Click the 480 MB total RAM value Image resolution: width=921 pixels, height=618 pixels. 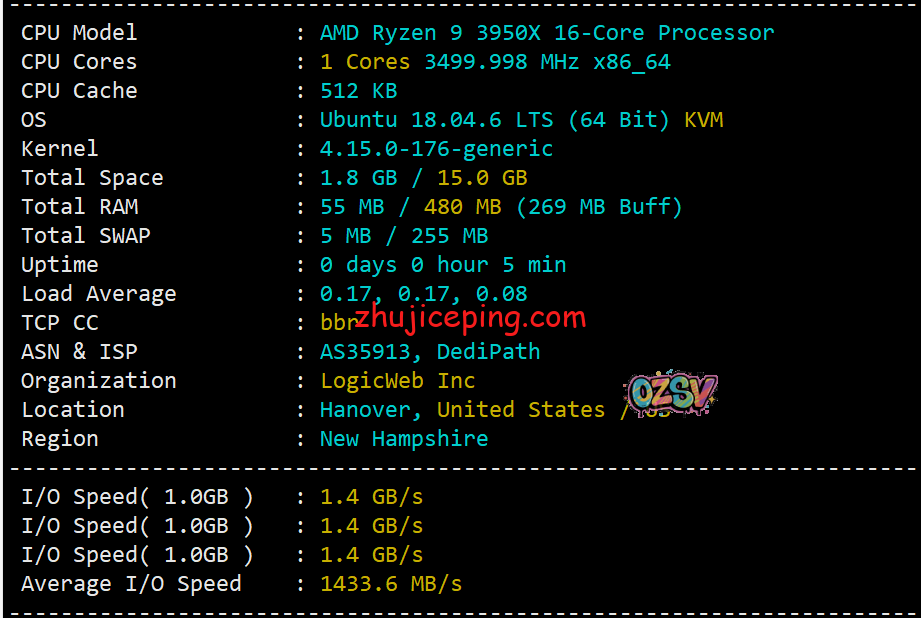(462, 207)
